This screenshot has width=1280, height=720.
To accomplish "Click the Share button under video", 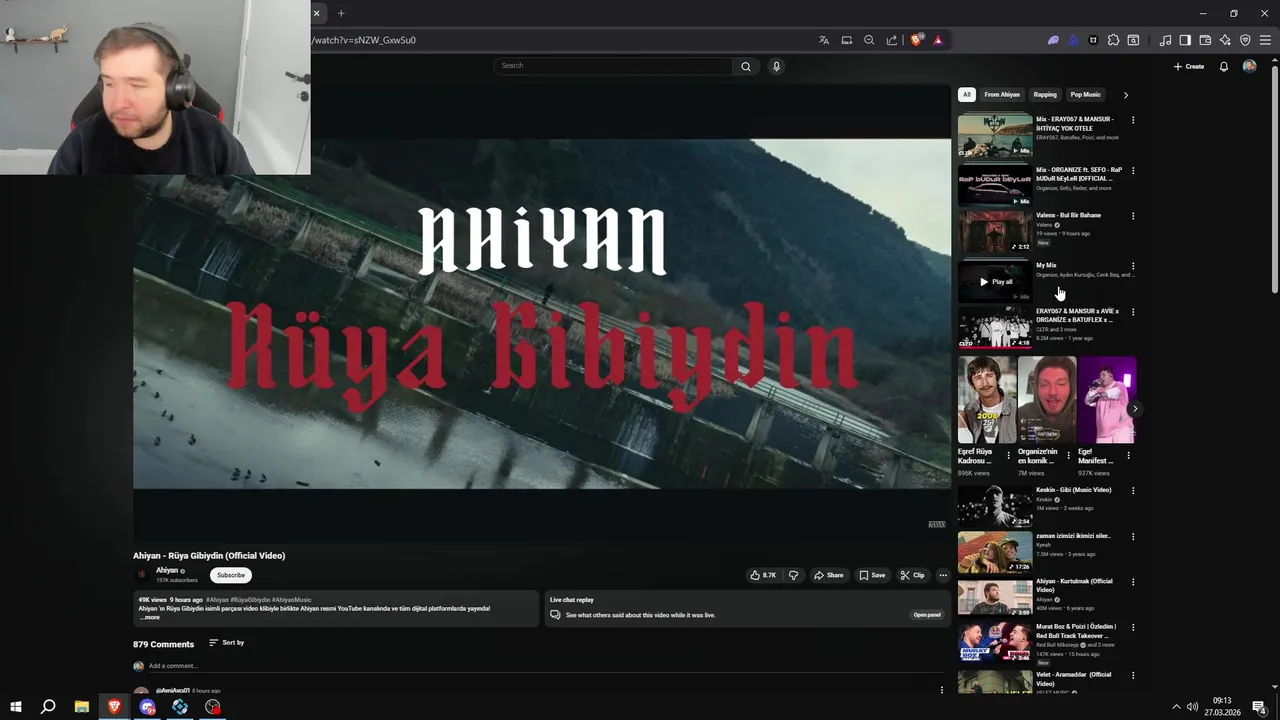I will (x=828, y=575).
